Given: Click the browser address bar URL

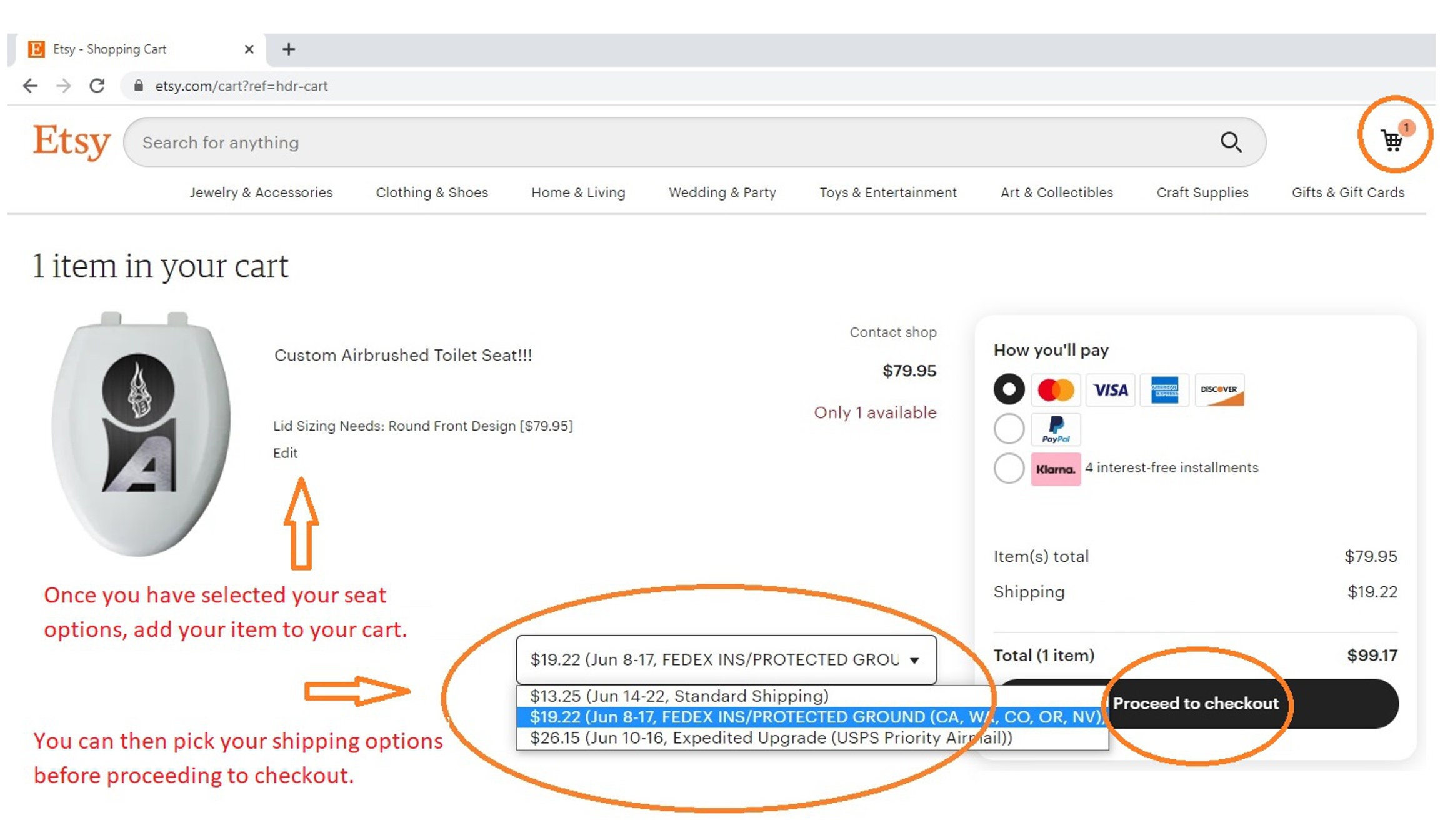Looking at the screenshot, I should (x=241, y=86).
